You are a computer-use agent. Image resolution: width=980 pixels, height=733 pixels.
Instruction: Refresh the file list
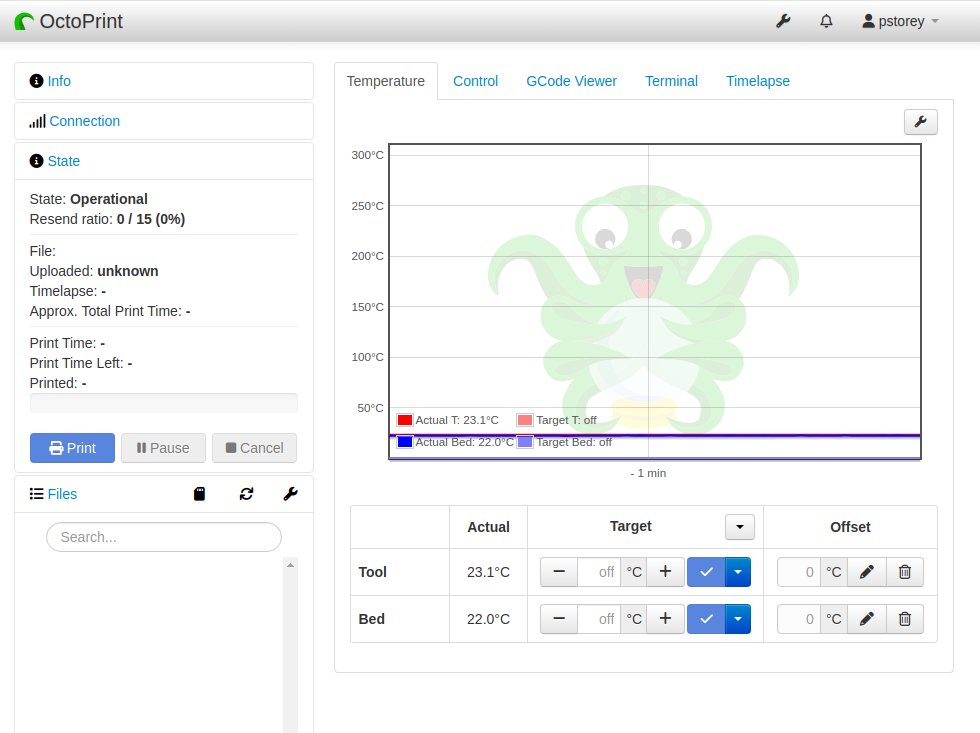click(x=246, y=493)
